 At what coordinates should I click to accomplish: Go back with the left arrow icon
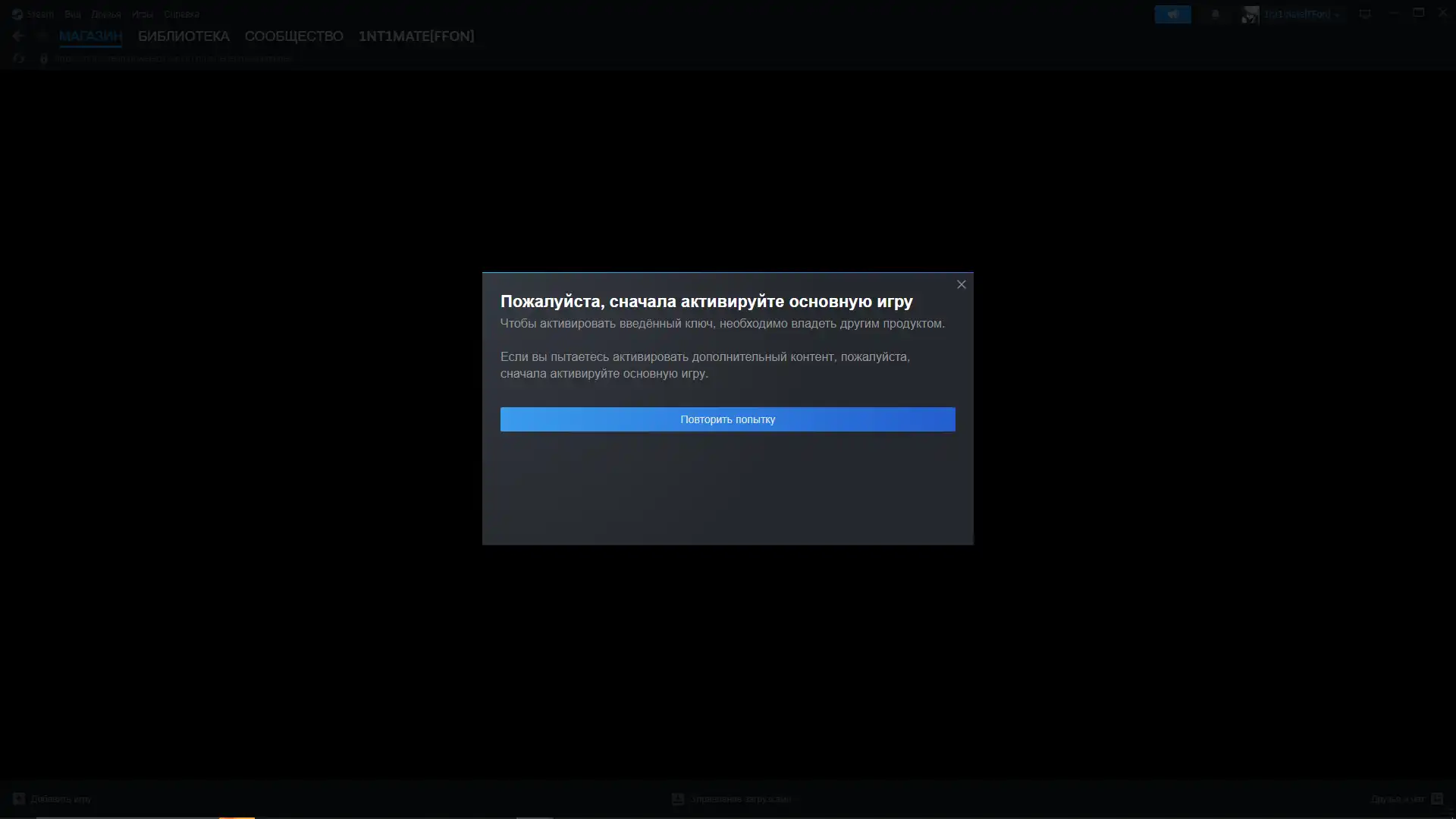pyautogui.click(x=18, y=36)
